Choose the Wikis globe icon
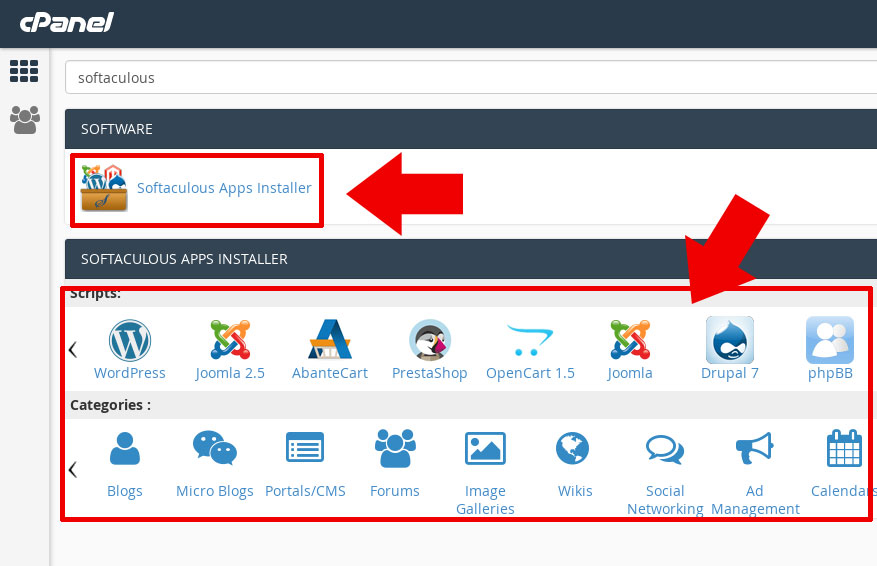Image resolution: width=877 pixels, height=566 pixels. pos(573,448)
